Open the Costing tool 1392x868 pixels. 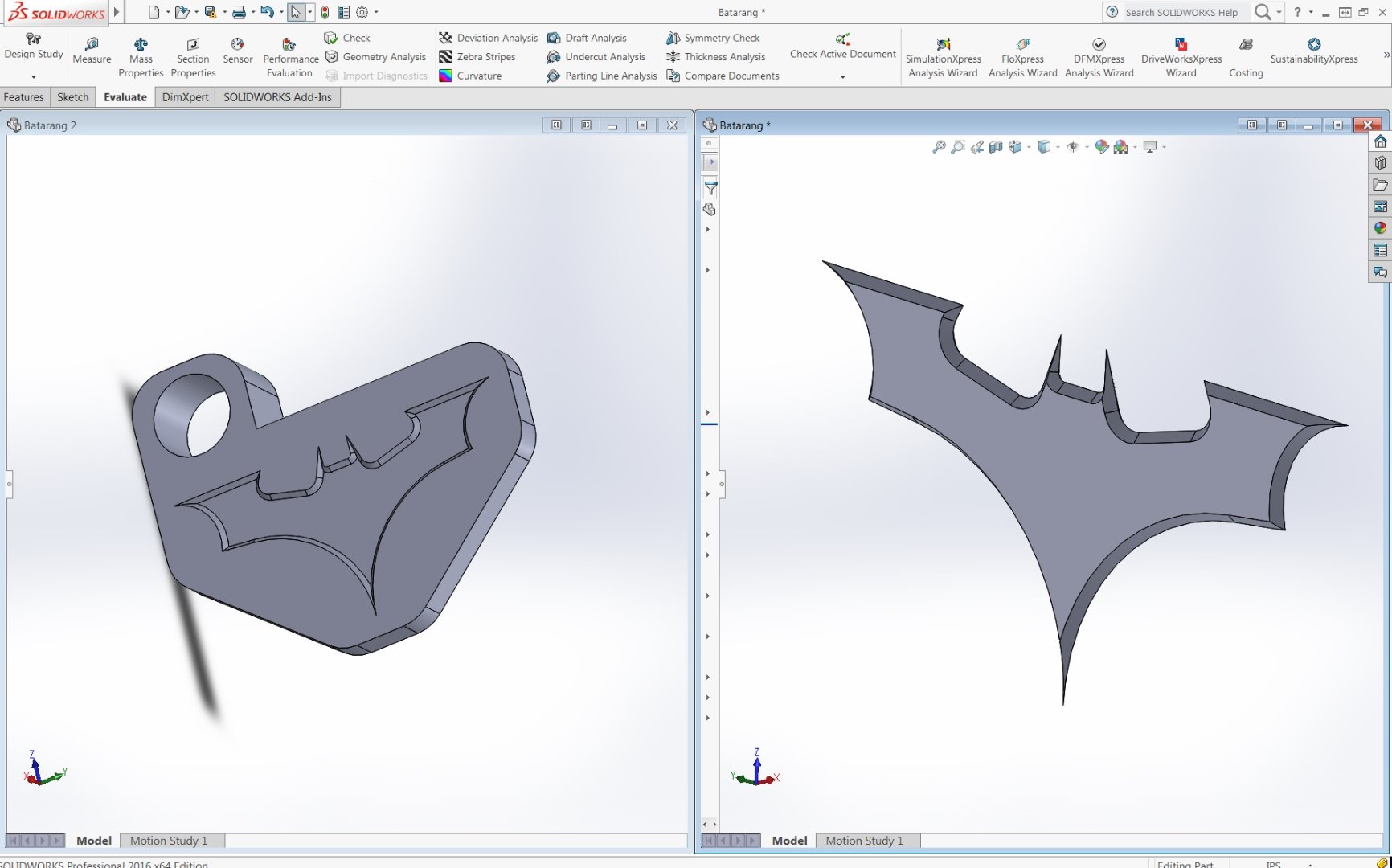coord(1246,57)
